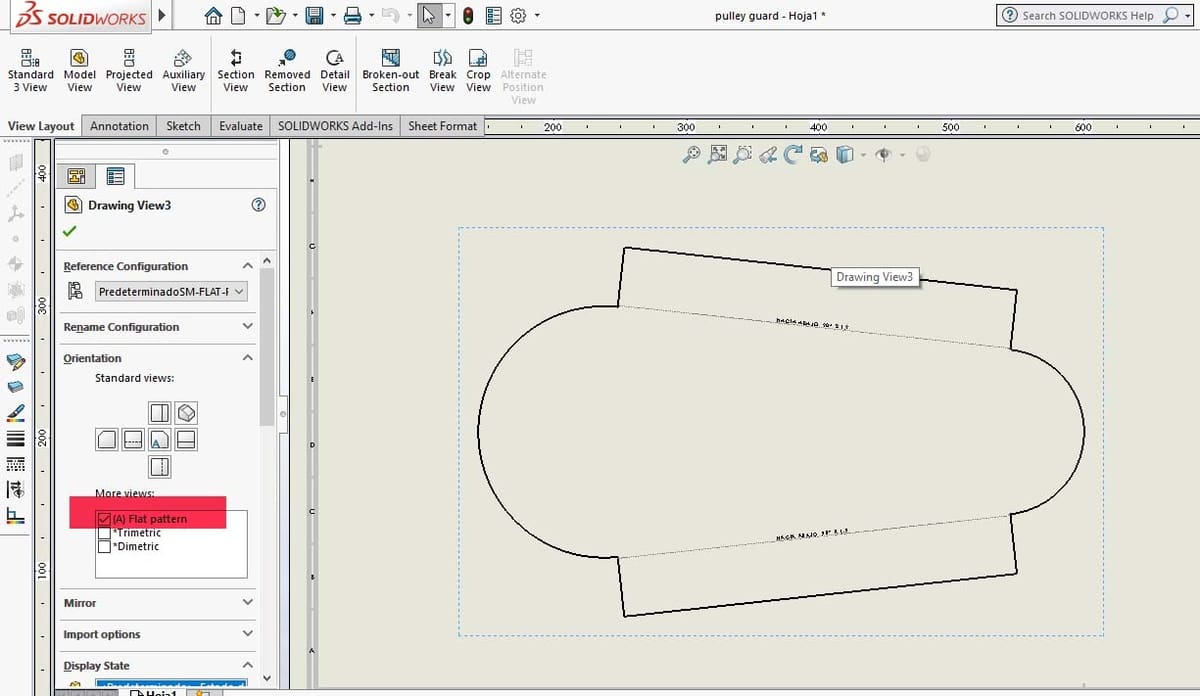This screenshot has height=696, width=1200.
Task: Open an existing file
Action: (275, 15)
